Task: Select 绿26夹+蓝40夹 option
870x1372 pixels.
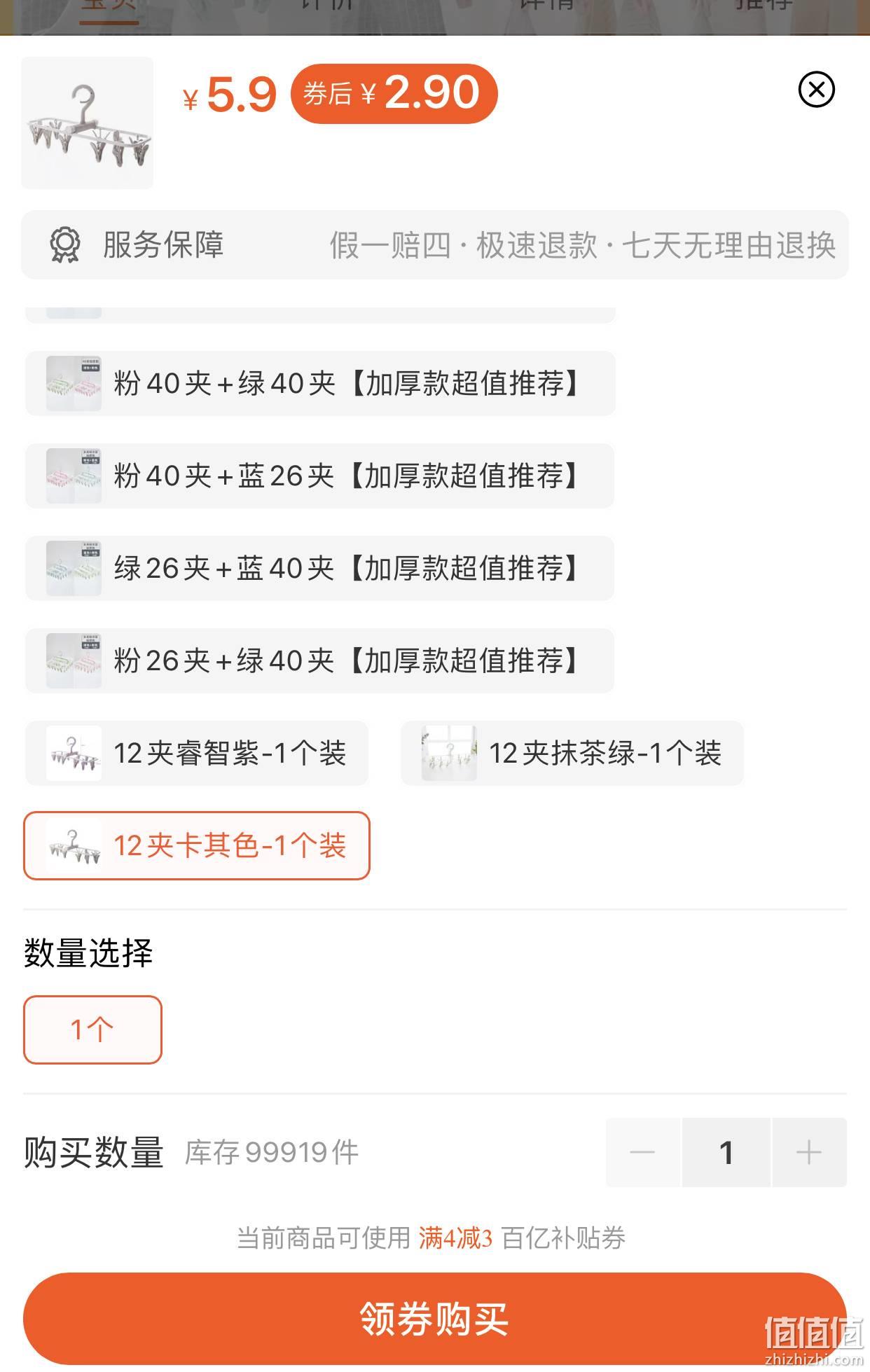Action: tap(319, 568)
